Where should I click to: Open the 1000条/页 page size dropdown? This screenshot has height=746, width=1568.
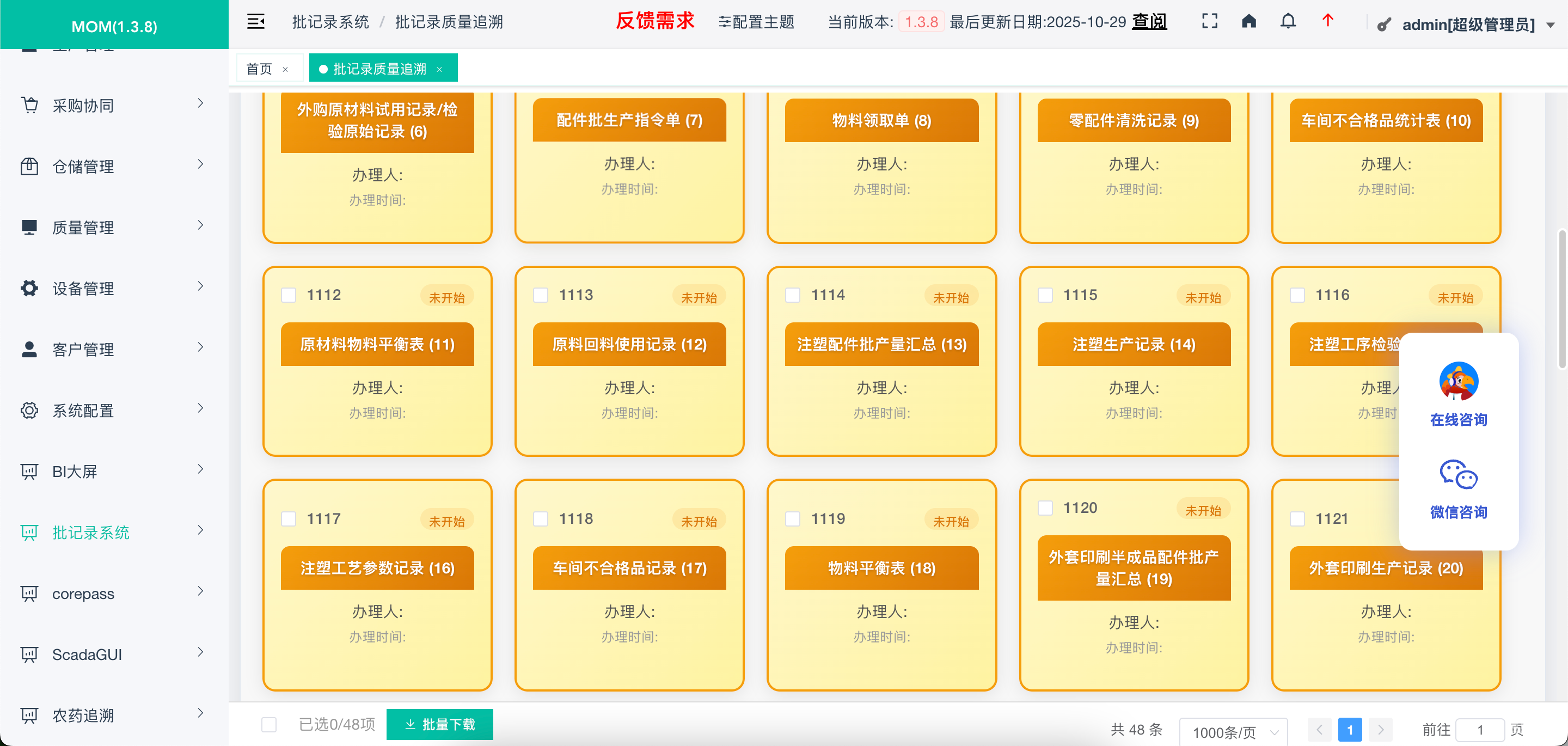coord(1233,731)
